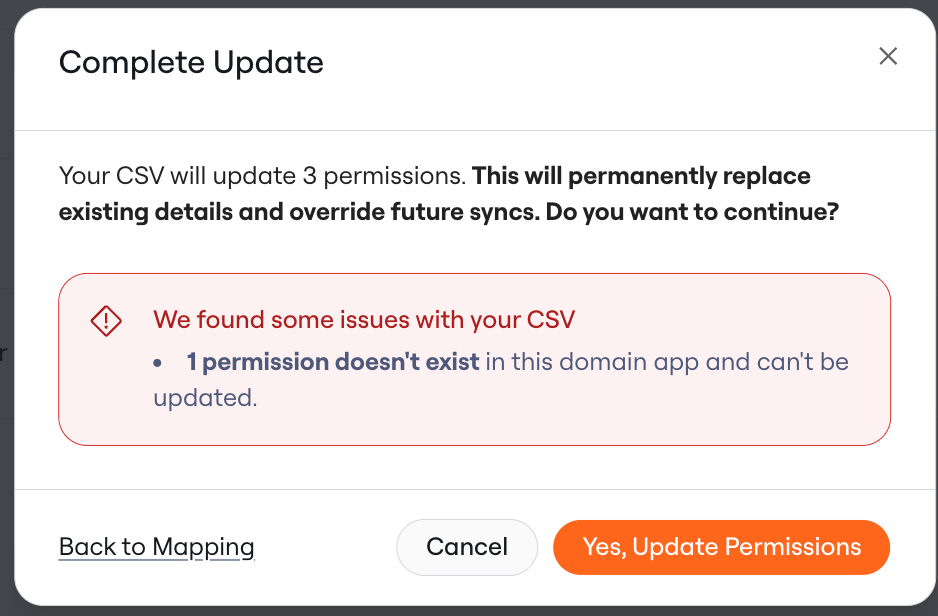
Task: Click the 'existing details and override future syncs' text
Action: [x=299, y=212]
